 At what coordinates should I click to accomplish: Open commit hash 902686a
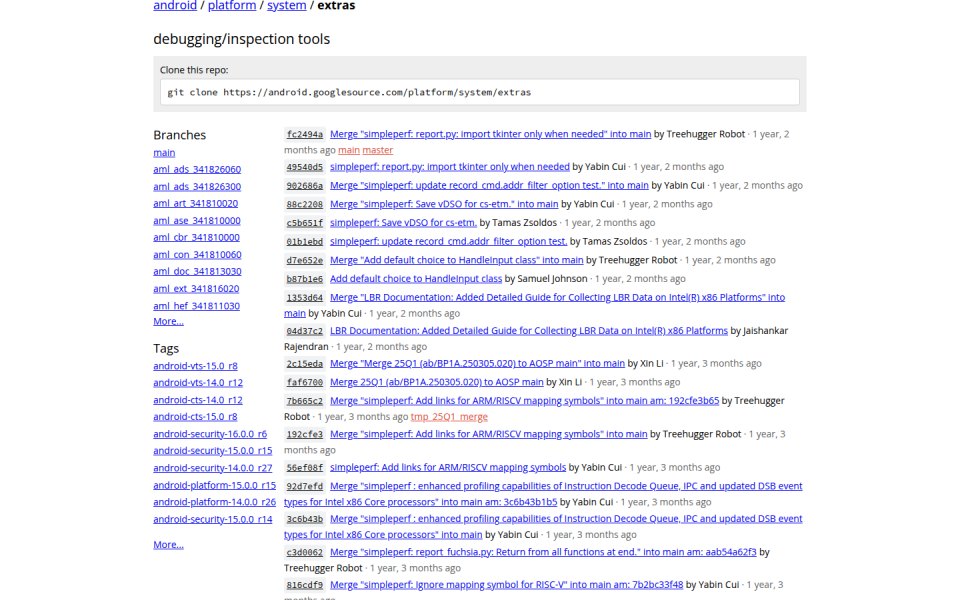pos(304,186)
